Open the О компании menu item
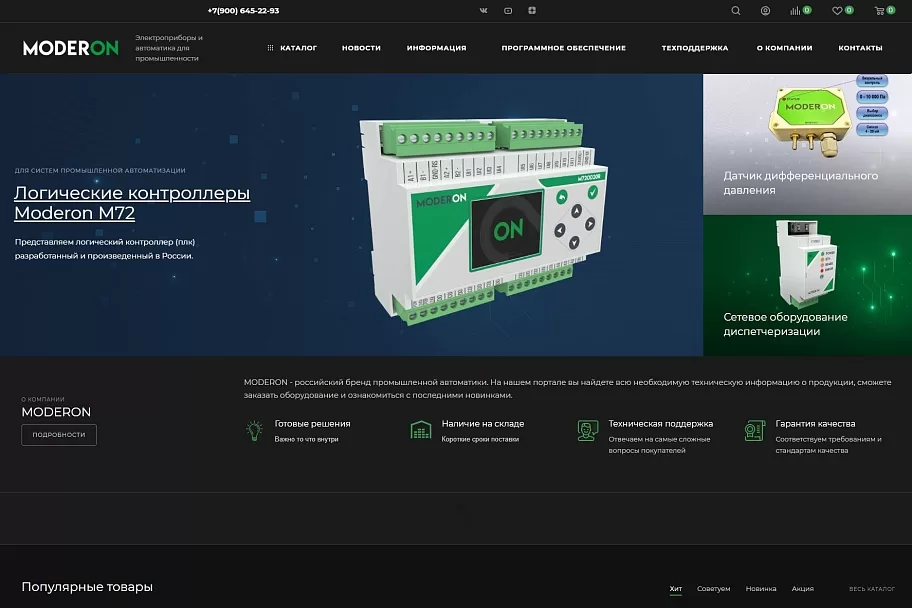Viewport: 912px width, 608px height. [784, 48]
